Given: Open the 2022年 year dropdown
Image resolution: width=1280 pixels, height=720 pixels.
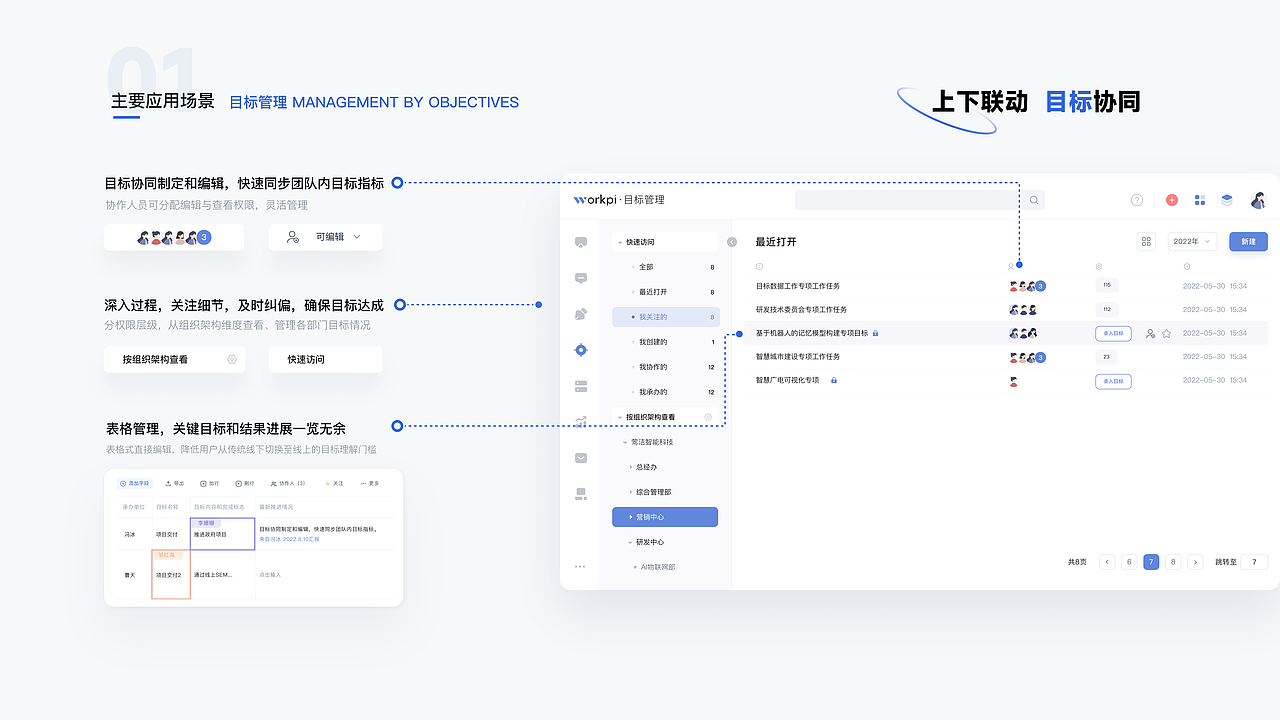Looking at the screenshot, I should 1191,241.
